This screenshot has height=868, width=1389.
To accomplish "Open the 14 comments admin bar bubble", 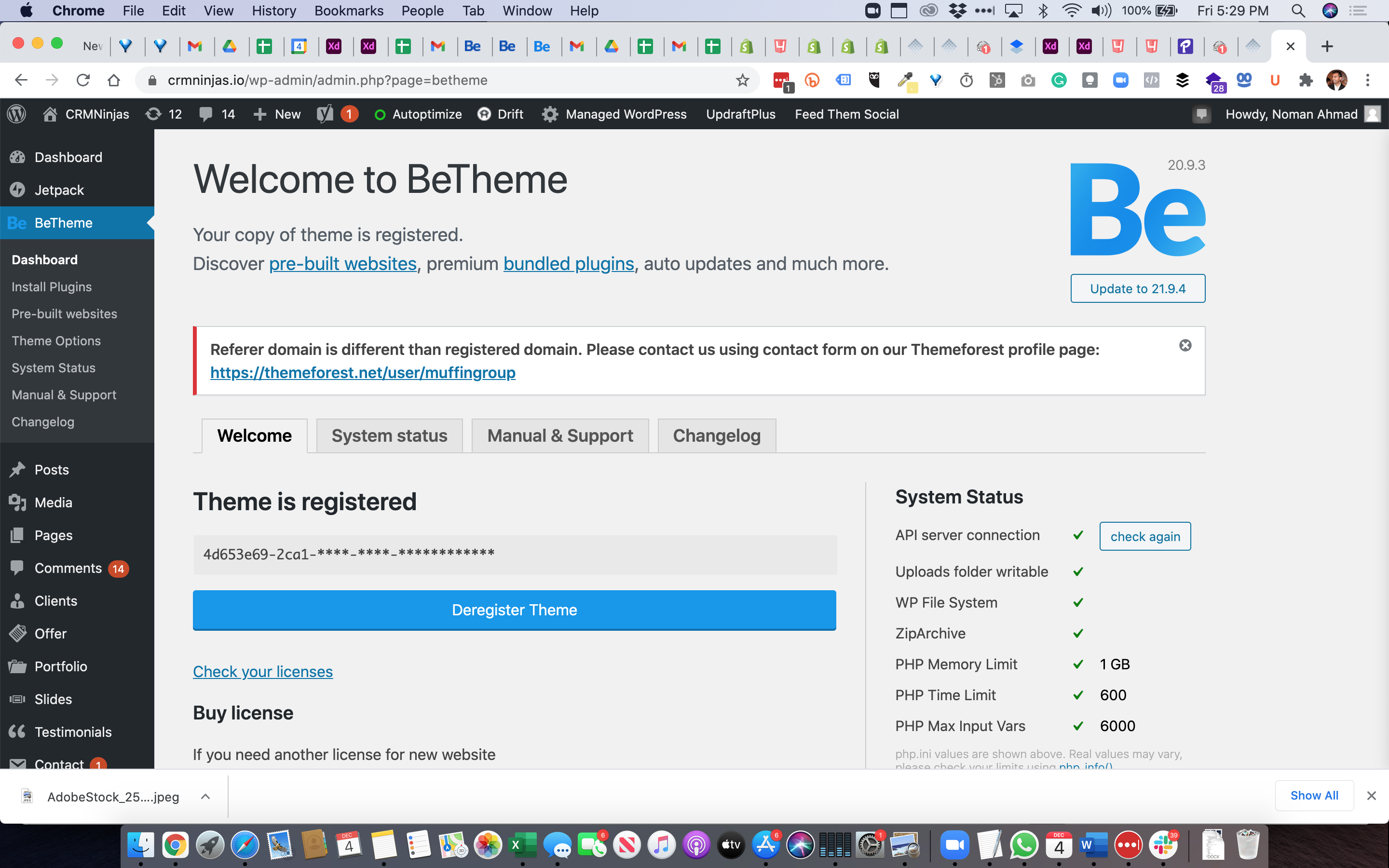I will 217,114.
